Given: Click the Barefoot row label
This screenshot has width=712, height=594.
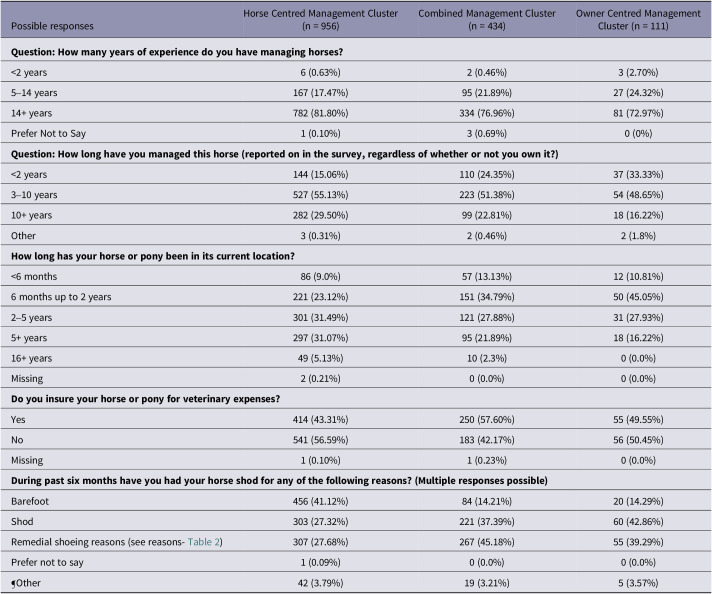Looking at the screenshot, I should point(30,501).
